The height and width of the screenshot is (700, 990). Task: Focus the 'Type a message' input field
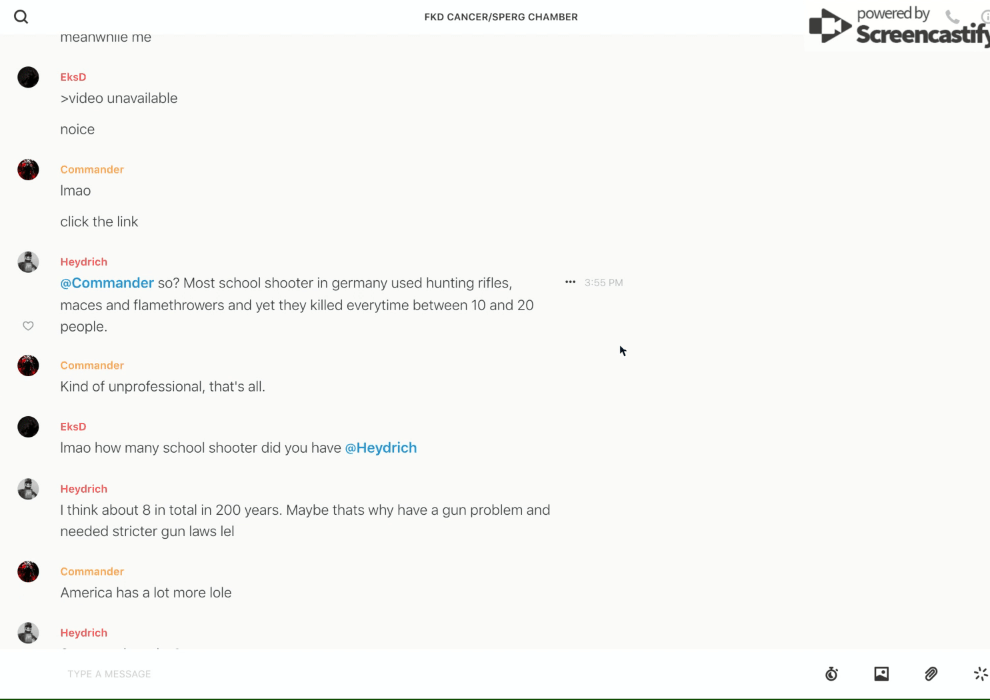click(400, 674)
